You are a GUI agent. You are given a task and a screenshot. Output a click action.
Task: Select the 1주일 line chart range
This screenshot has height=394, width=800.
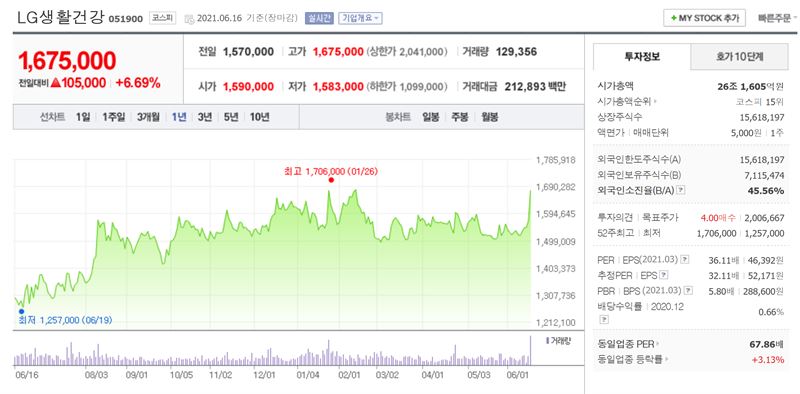coord(113,117)
